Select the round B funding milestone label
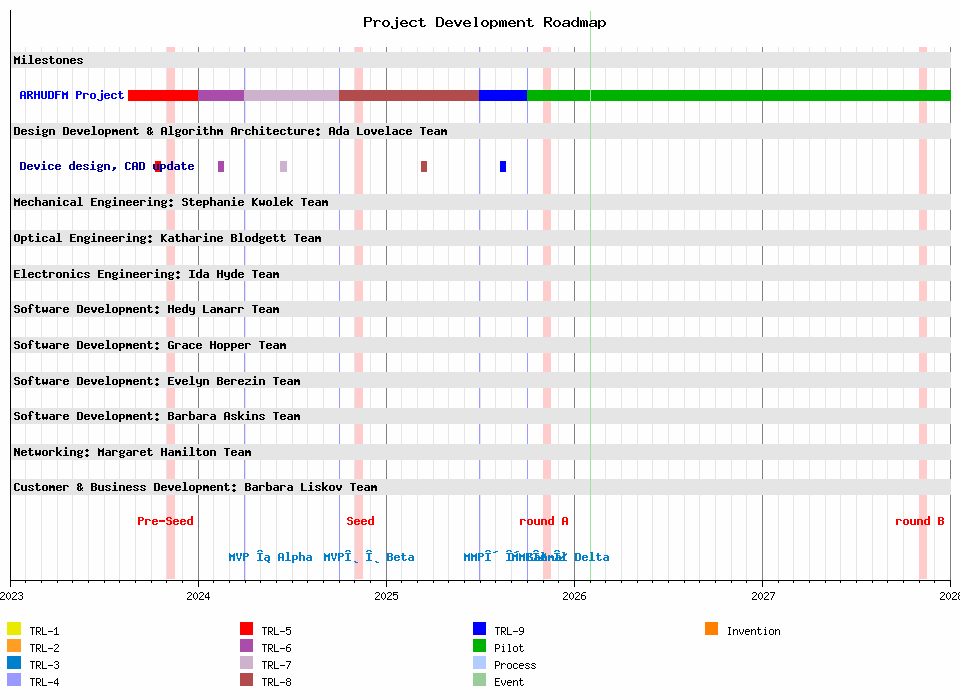 (919, 521)
